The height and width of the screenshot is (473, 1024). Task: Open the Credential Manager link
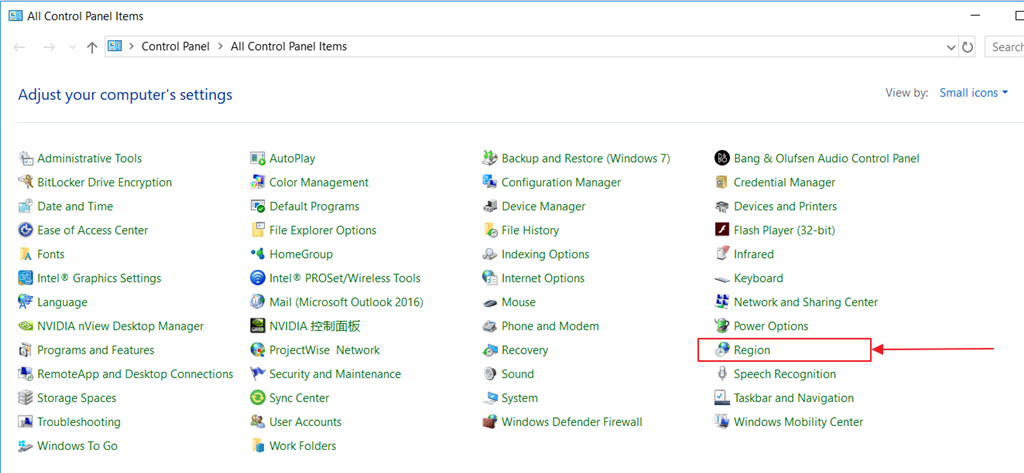784,182
